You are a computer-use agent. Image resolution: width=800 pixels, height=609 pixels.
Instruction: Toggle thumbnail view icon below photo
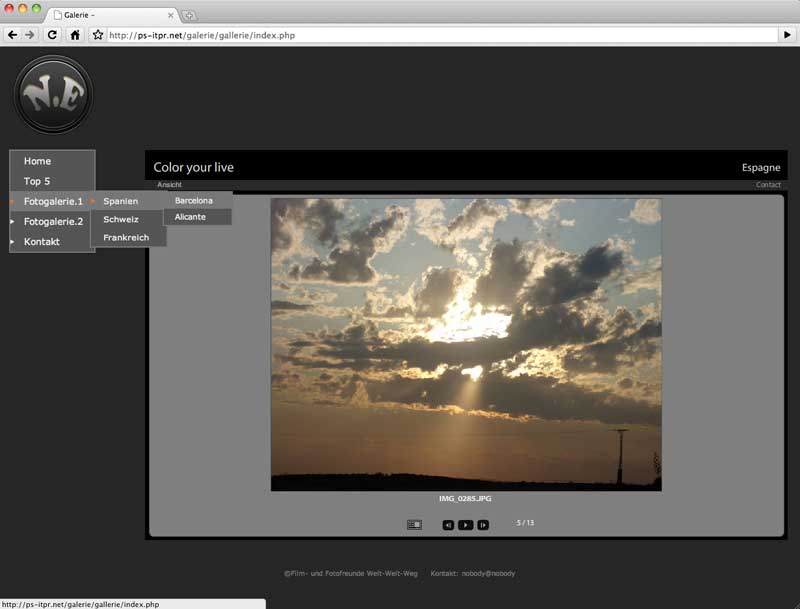[x=414, y=525]
